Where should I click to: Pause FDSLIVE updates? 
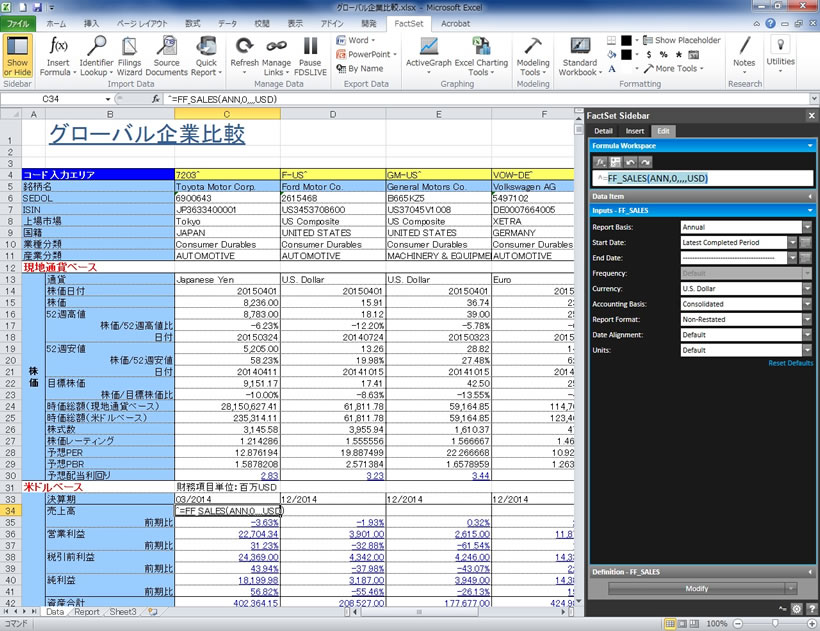tap(310, 56)
